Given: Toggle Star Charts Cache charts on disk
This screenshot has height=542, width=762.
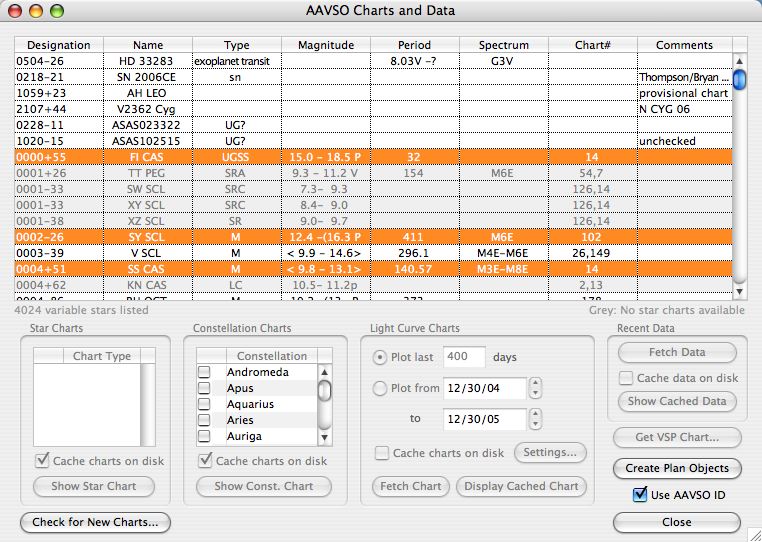Looking at the screenshot, I should pyautogui.click(x=43, y=460).
